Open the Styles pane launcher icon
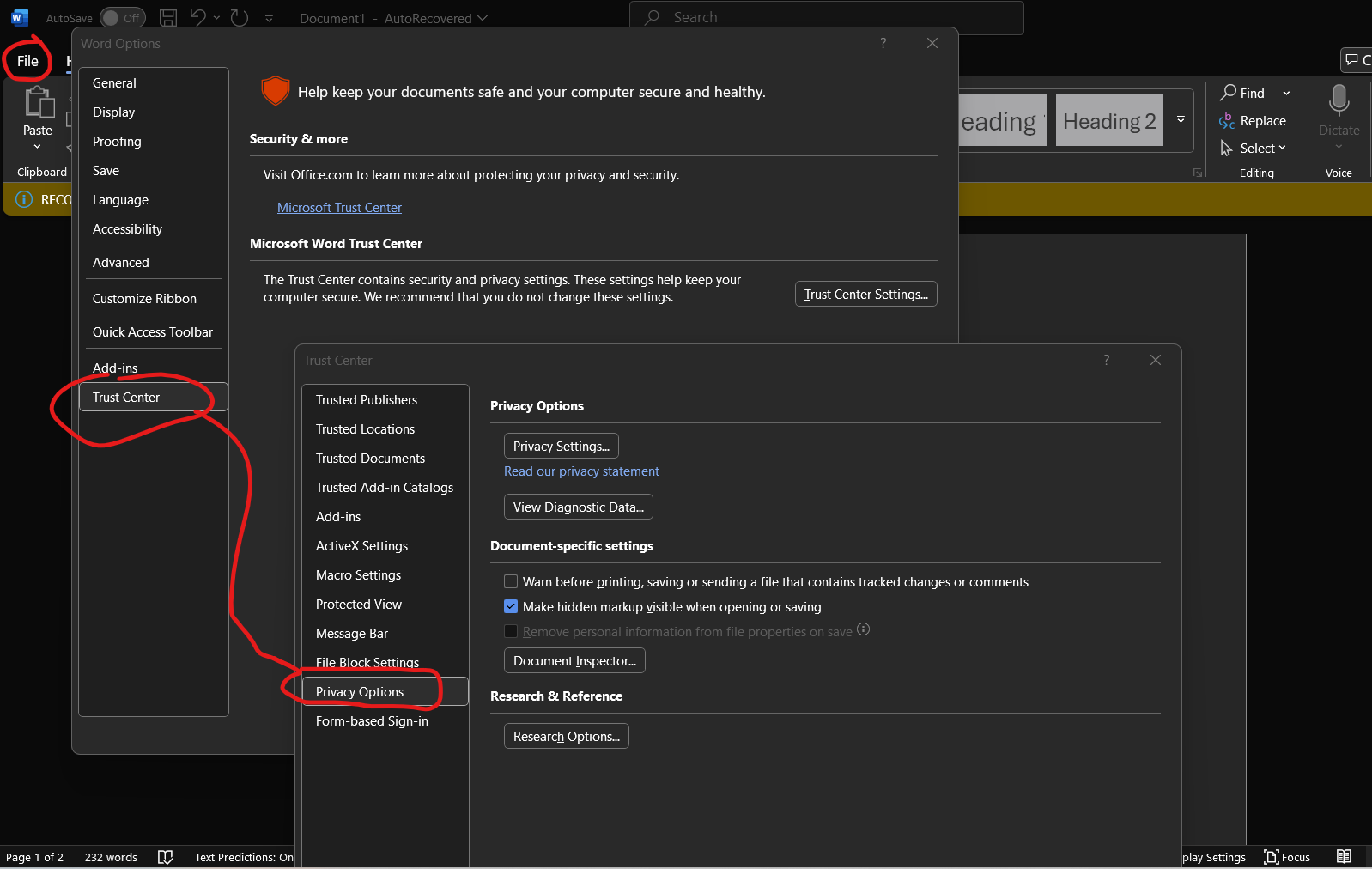Screen dimensions: 1372x869 (1198, 173)
